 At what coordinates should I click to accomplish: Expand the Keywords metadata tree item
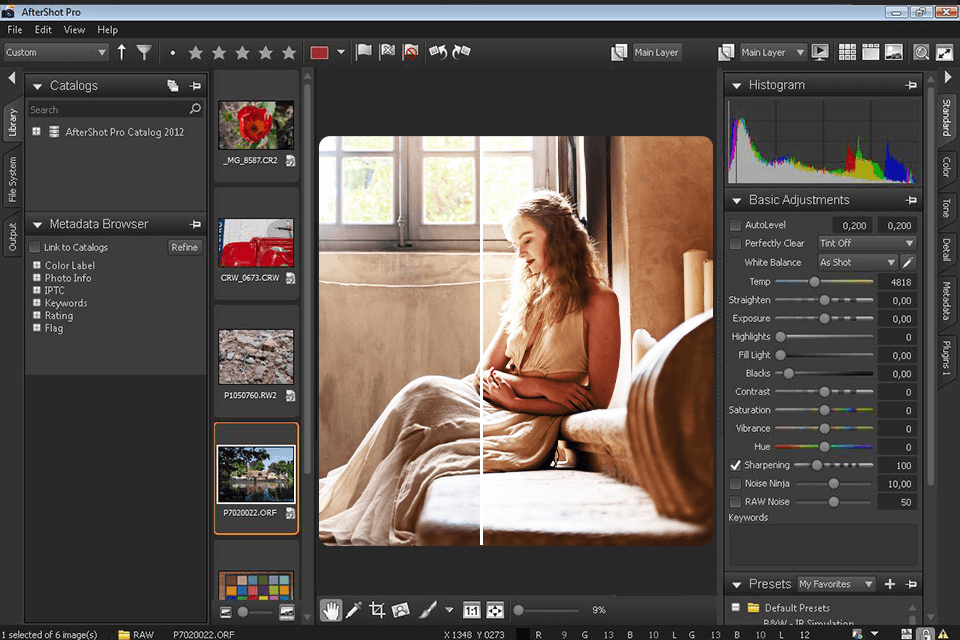tap(36, 303)
